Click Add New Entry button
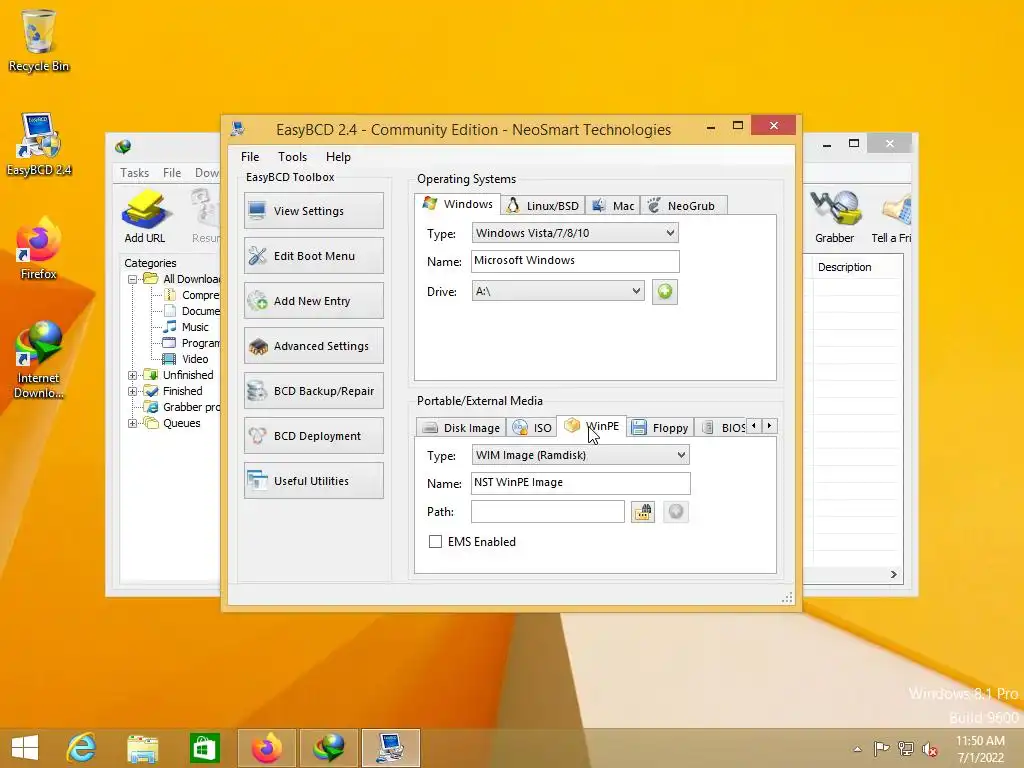Viewport: 1024px width, 768px height. click(x=313, y=301)
